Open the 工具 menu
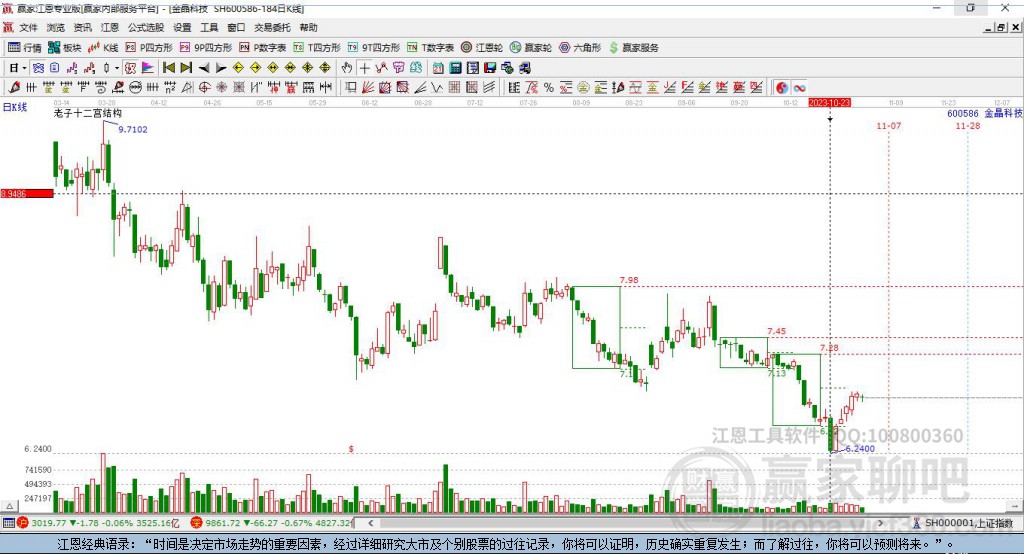 pyautogui.click(x=209, y=27)
